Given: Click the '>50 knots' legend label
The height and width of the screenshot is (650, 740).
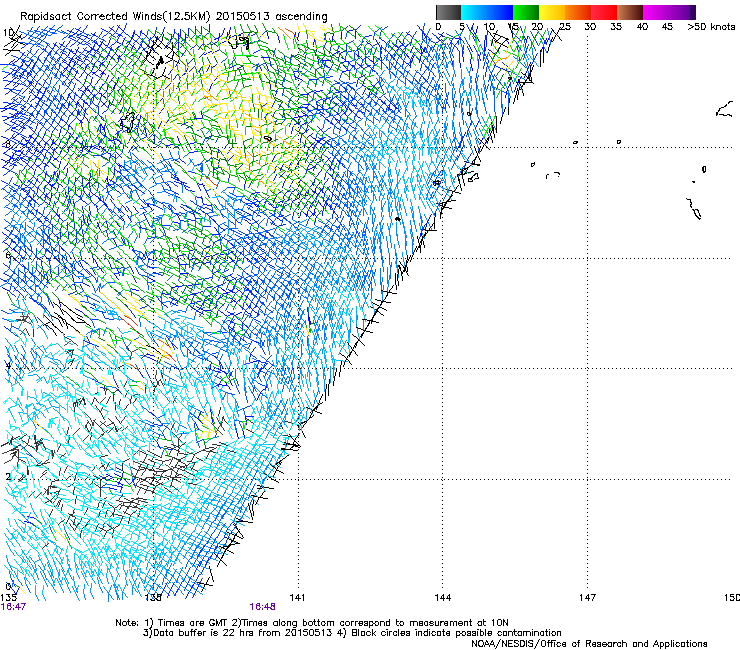Looking at the screenshot, I should click(711, 27).
